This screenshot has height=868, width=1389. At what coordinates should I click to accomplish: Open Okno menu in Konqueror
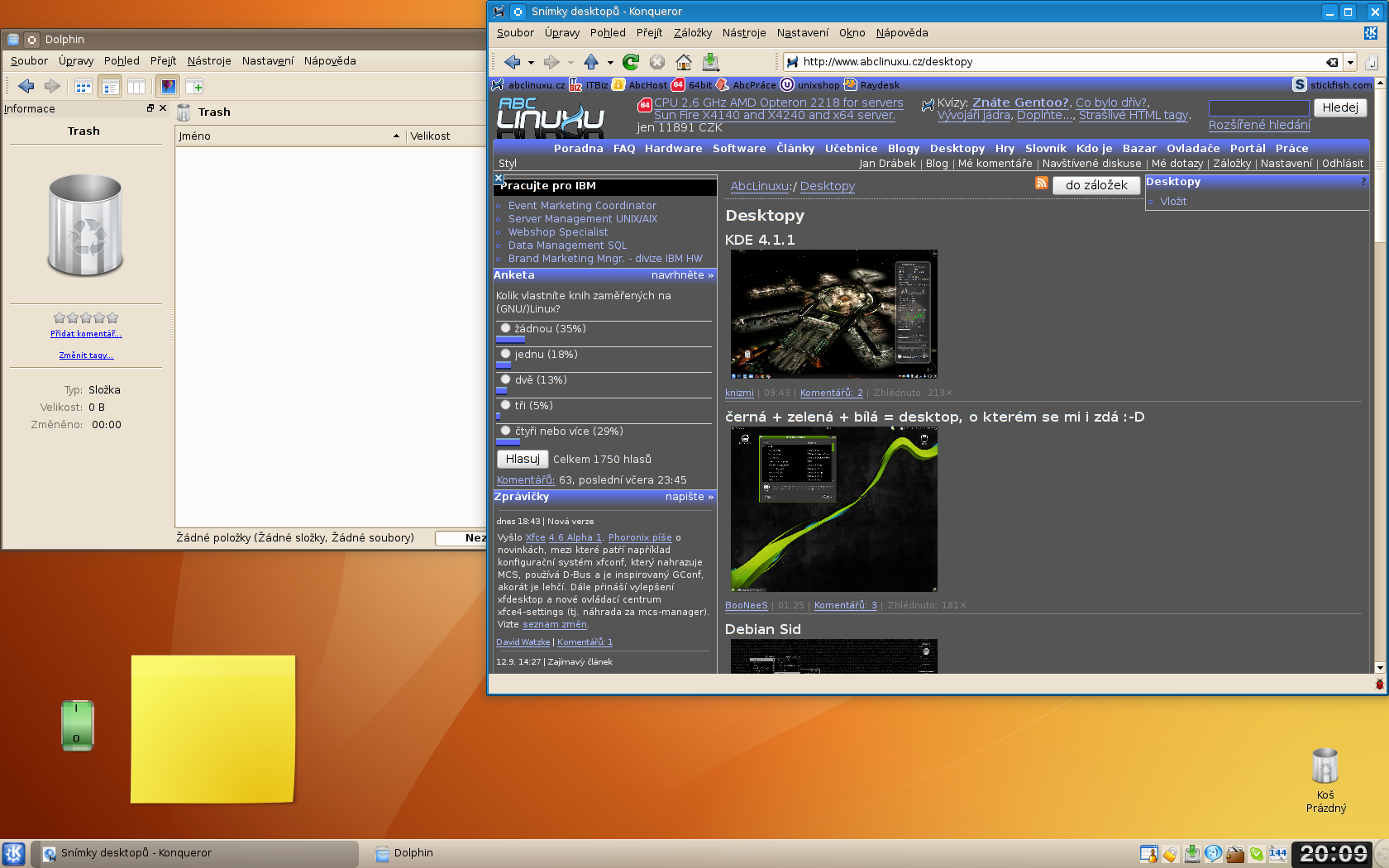852,33
